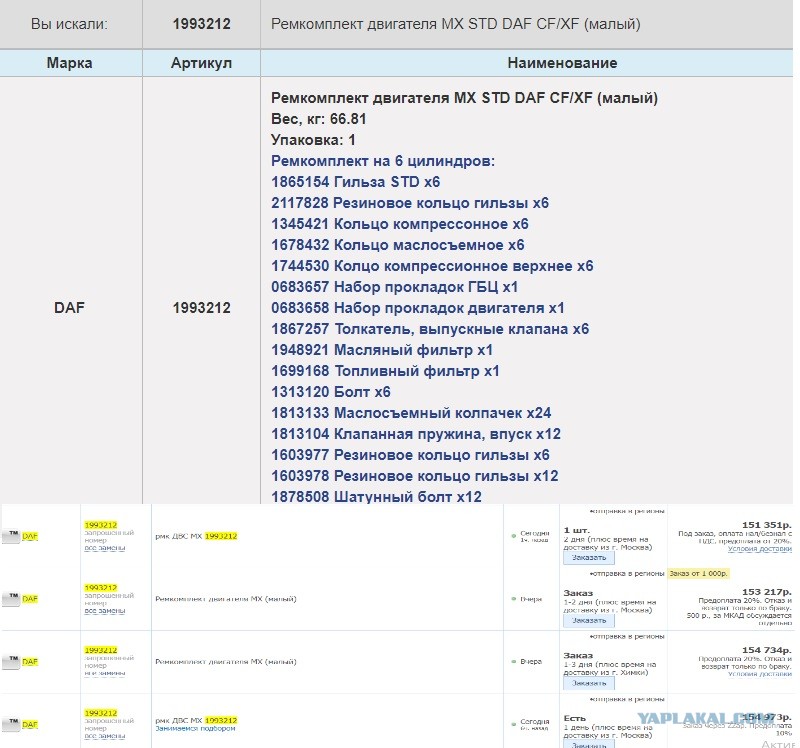
Task: Click the line '1813133 Маслосъемный колпачек x24'
Action: pyautogui.click(x=411, y=413)
